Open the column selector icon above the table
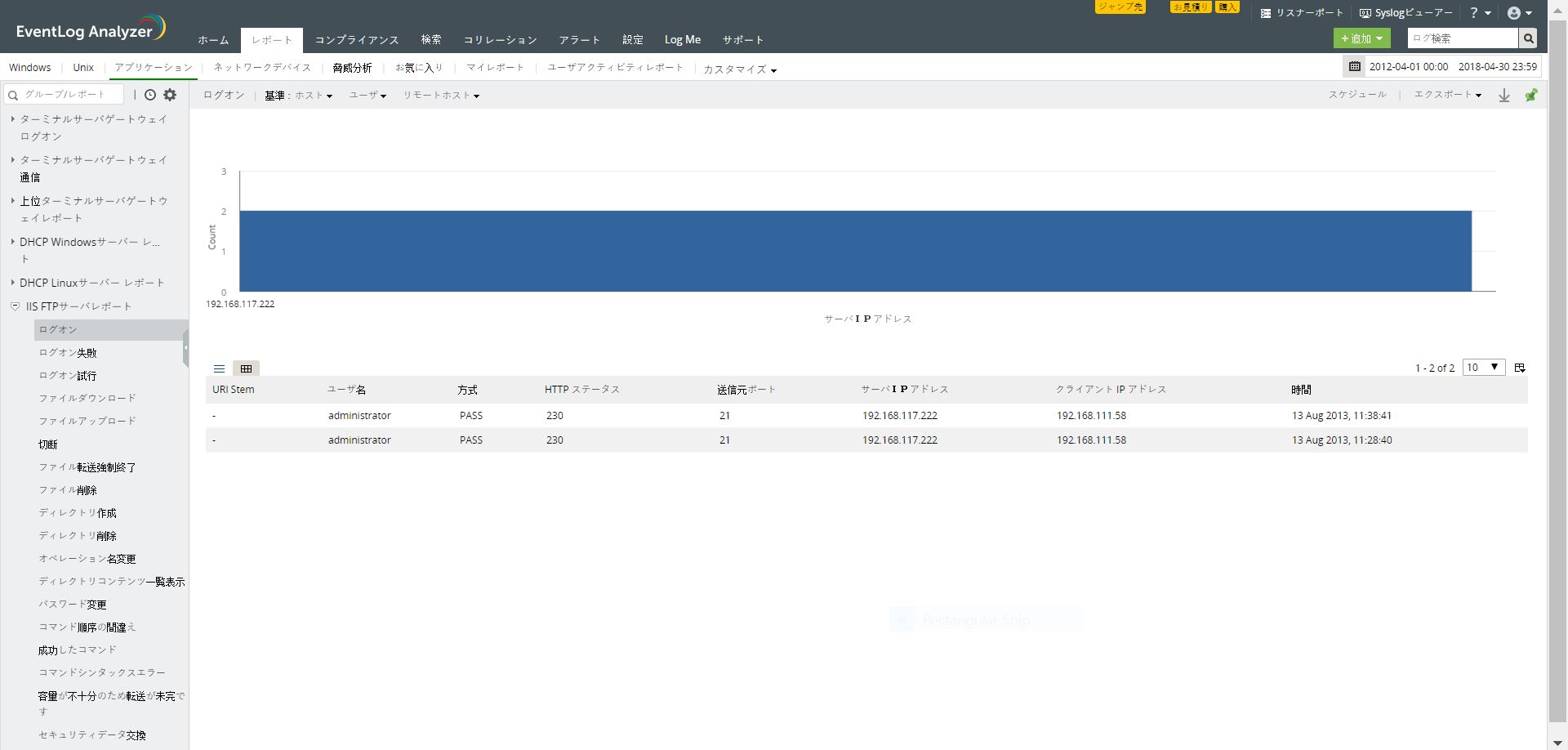The width and height of the screenshot is (1568, 750). (1520, 368)
